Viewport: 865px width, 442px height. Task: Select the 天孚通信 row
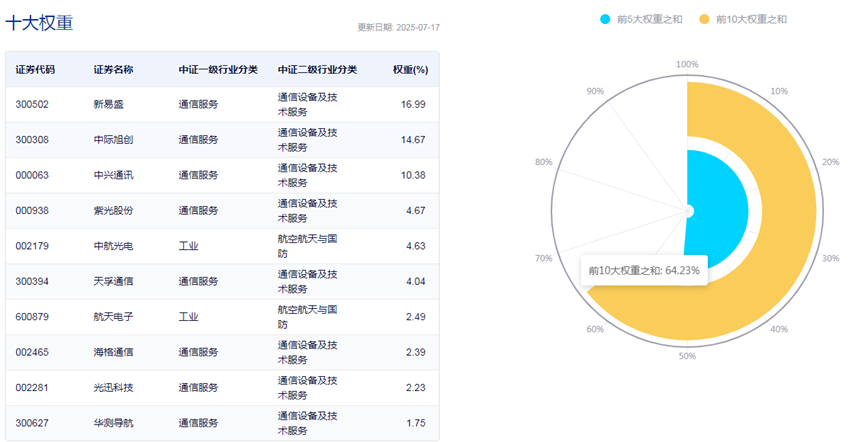tap(222, 281)
